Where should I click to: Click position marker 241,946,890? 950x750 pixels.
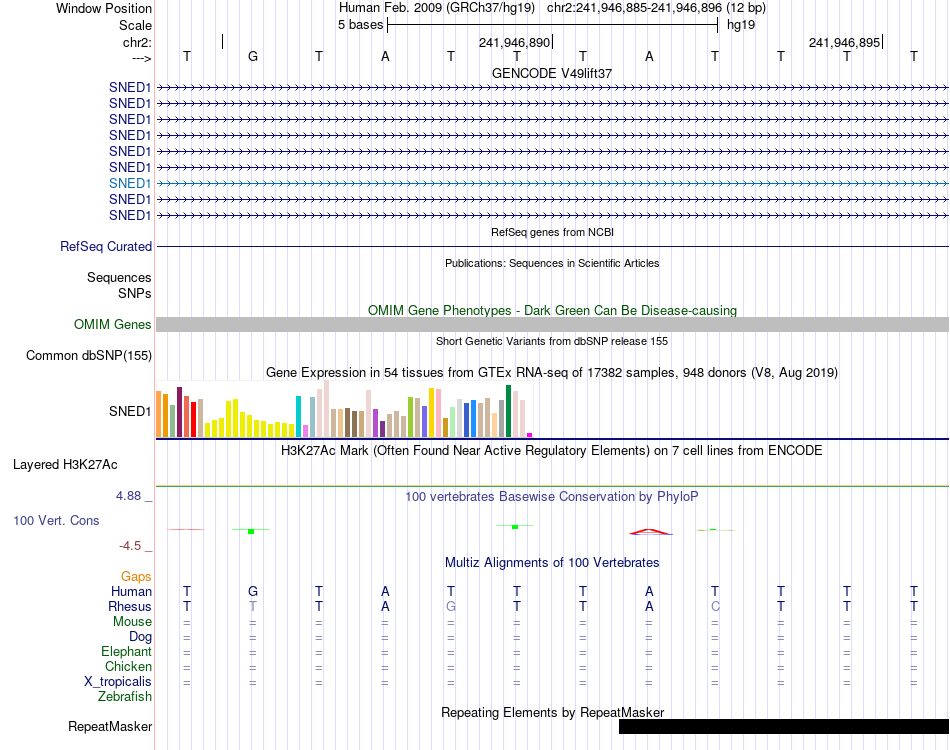(514, 42)
